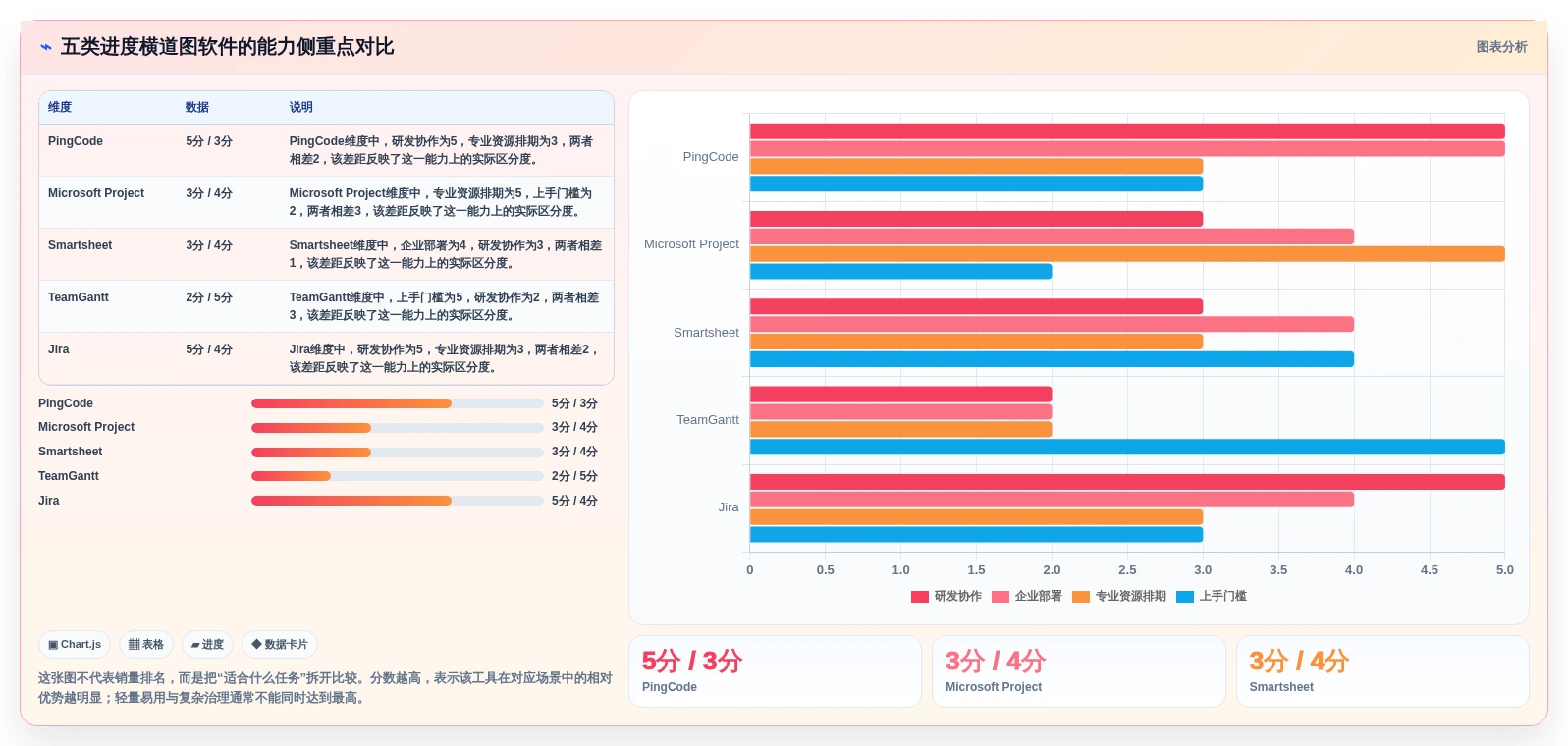Click TeamGantt progress bar
The height and width of the screenshot is (746, 1568).
(x=398, y=476)
